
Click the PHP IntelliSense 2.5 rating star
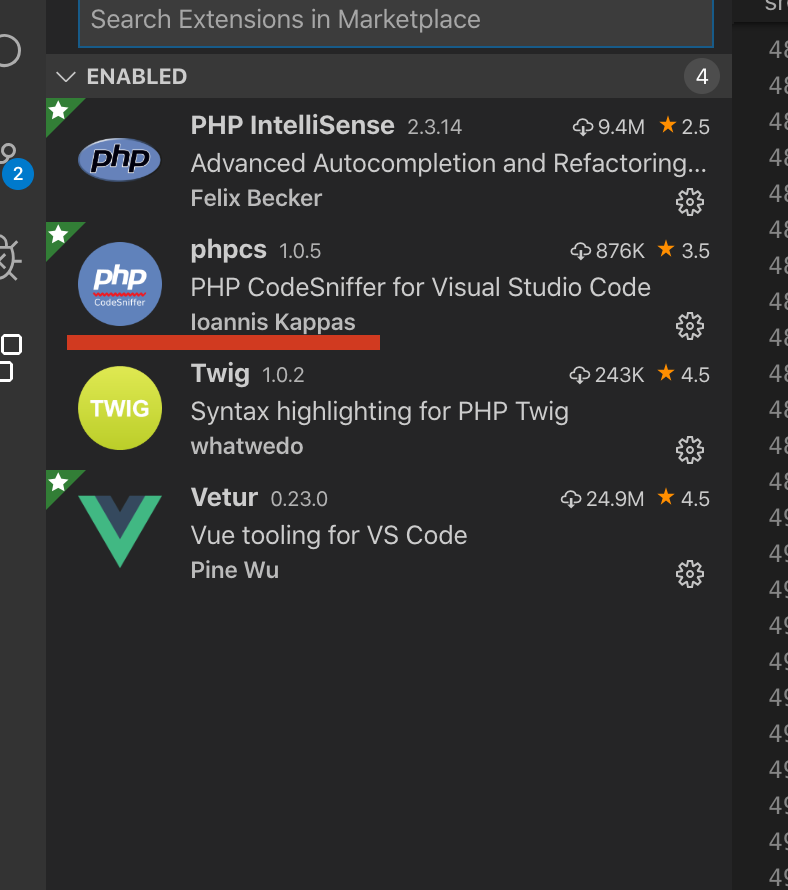pos(668,125)
